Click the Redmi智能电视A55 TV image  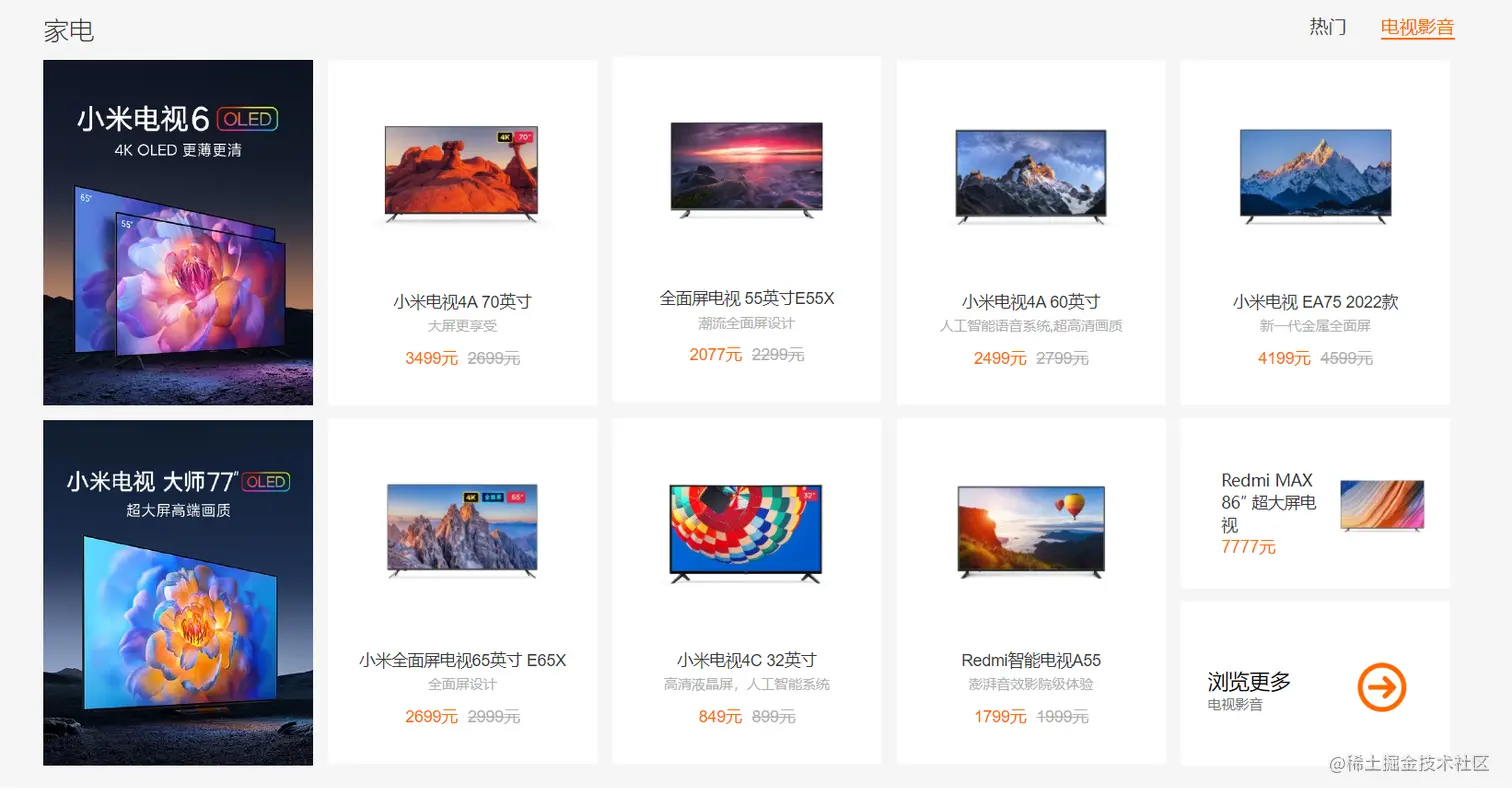tap(1031, 532)
